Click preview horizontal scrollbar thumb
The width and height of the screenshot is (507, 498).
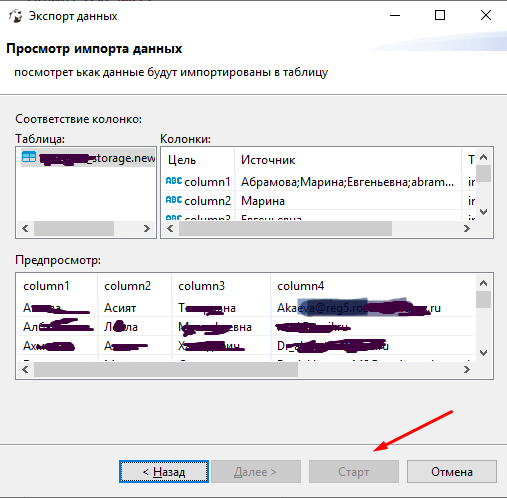tap(166, 369)
